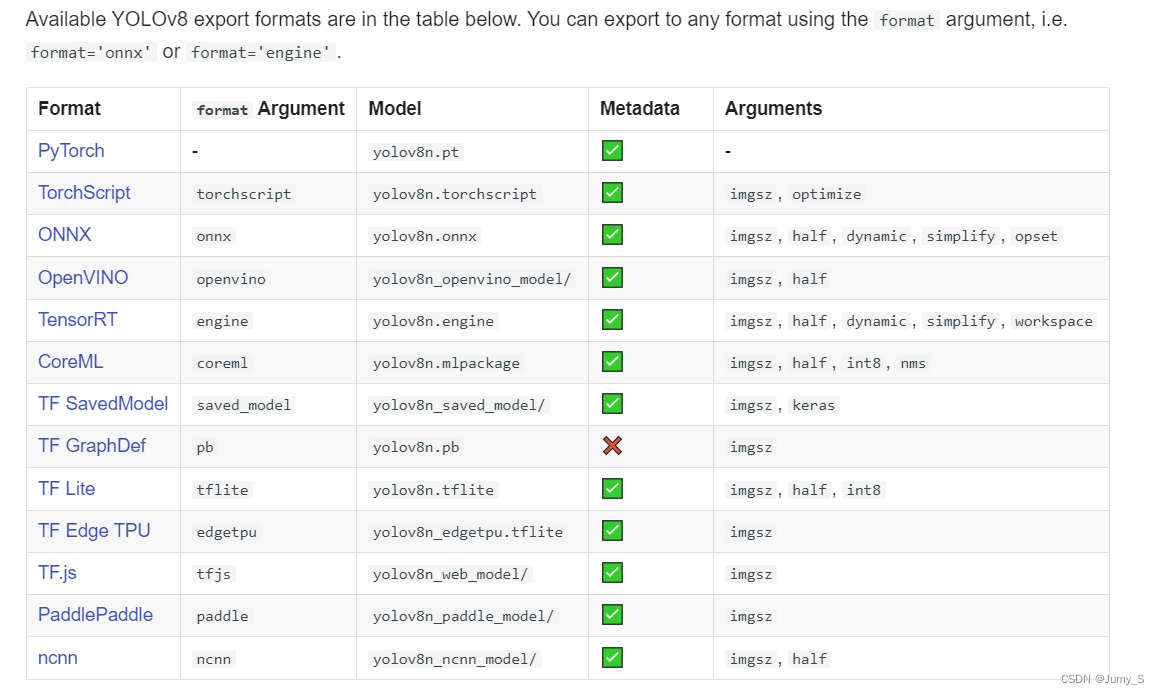
Task: Click the green metadata checkmark for TF Lite
Action: (x=612, y=489)
